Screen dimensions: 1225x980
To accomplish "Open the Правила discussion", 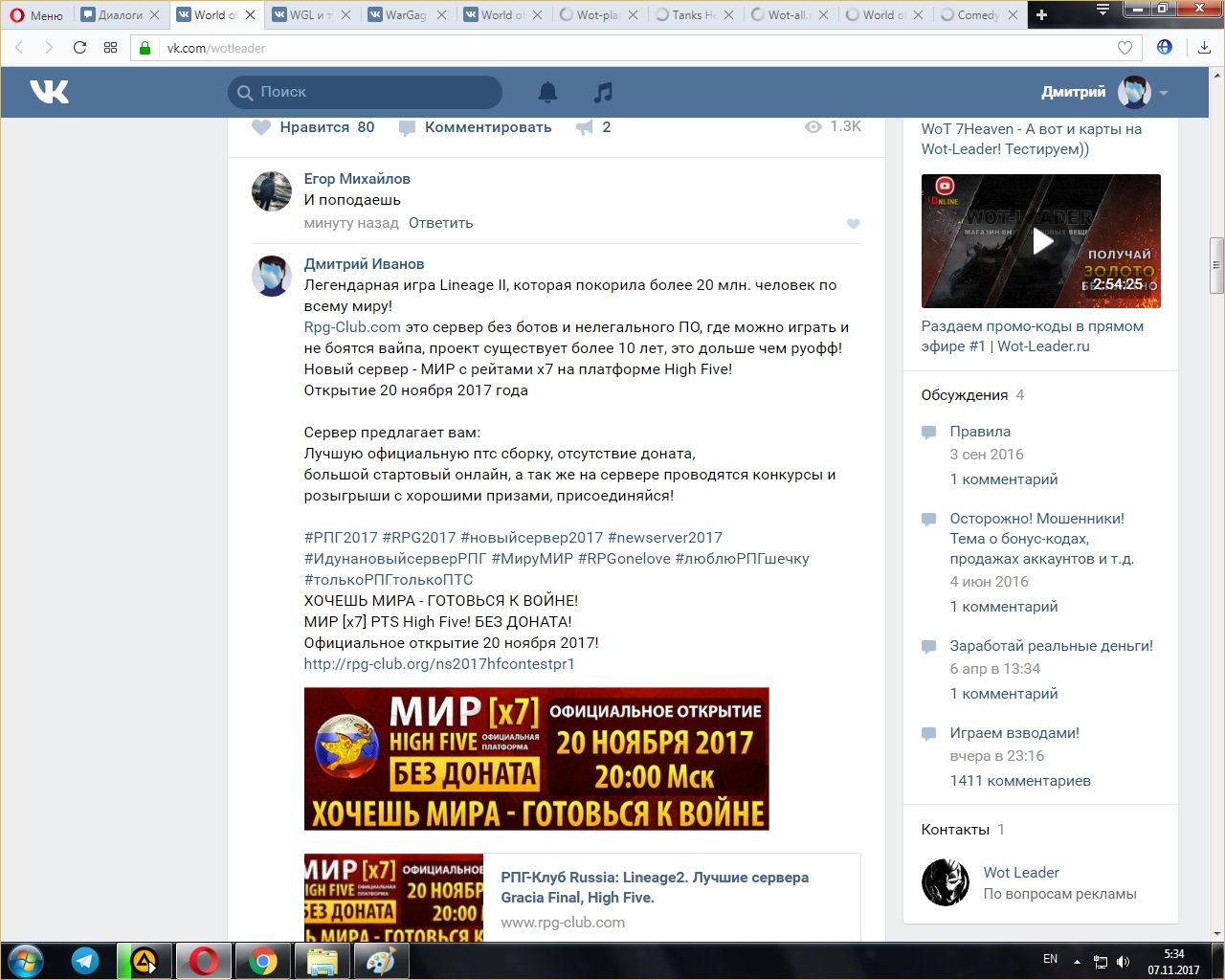I will tap(980, 432).
